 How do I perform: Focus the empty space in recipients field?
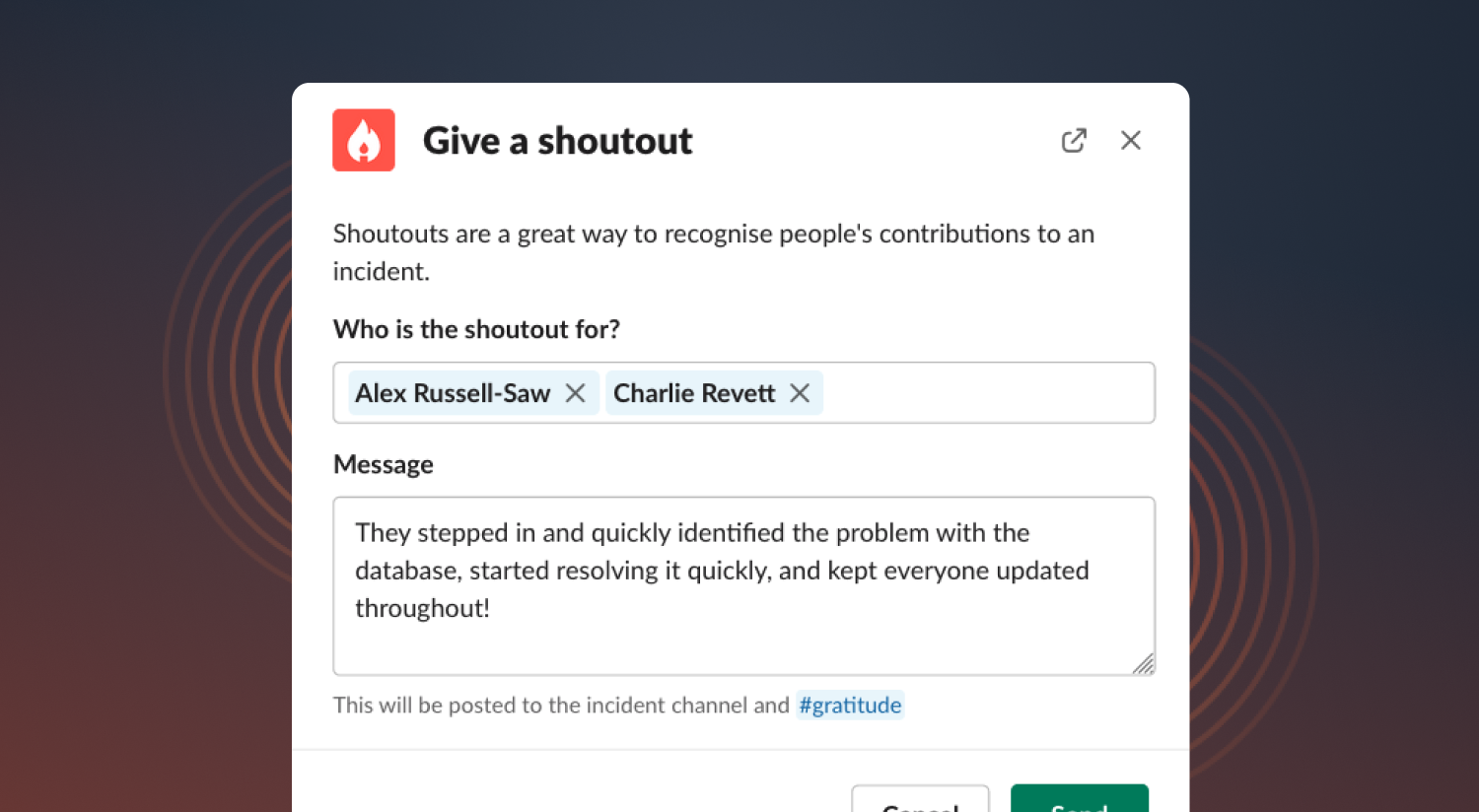986,393
